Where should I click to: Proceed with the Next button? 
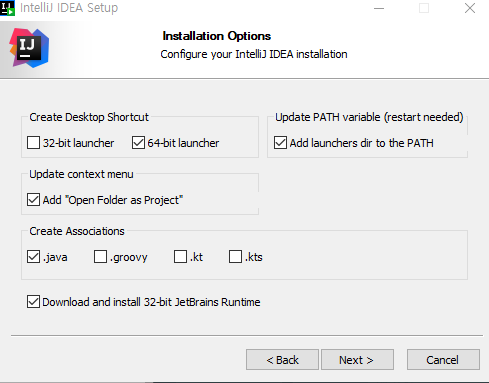click(x=357, y=360)
